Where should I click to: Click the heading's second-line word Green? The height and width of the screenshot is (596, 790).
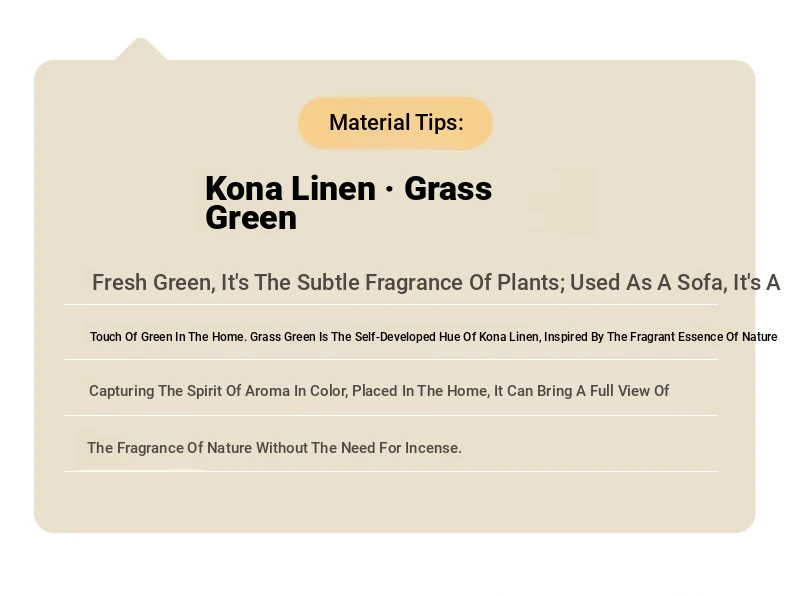[x=251, y=218]
